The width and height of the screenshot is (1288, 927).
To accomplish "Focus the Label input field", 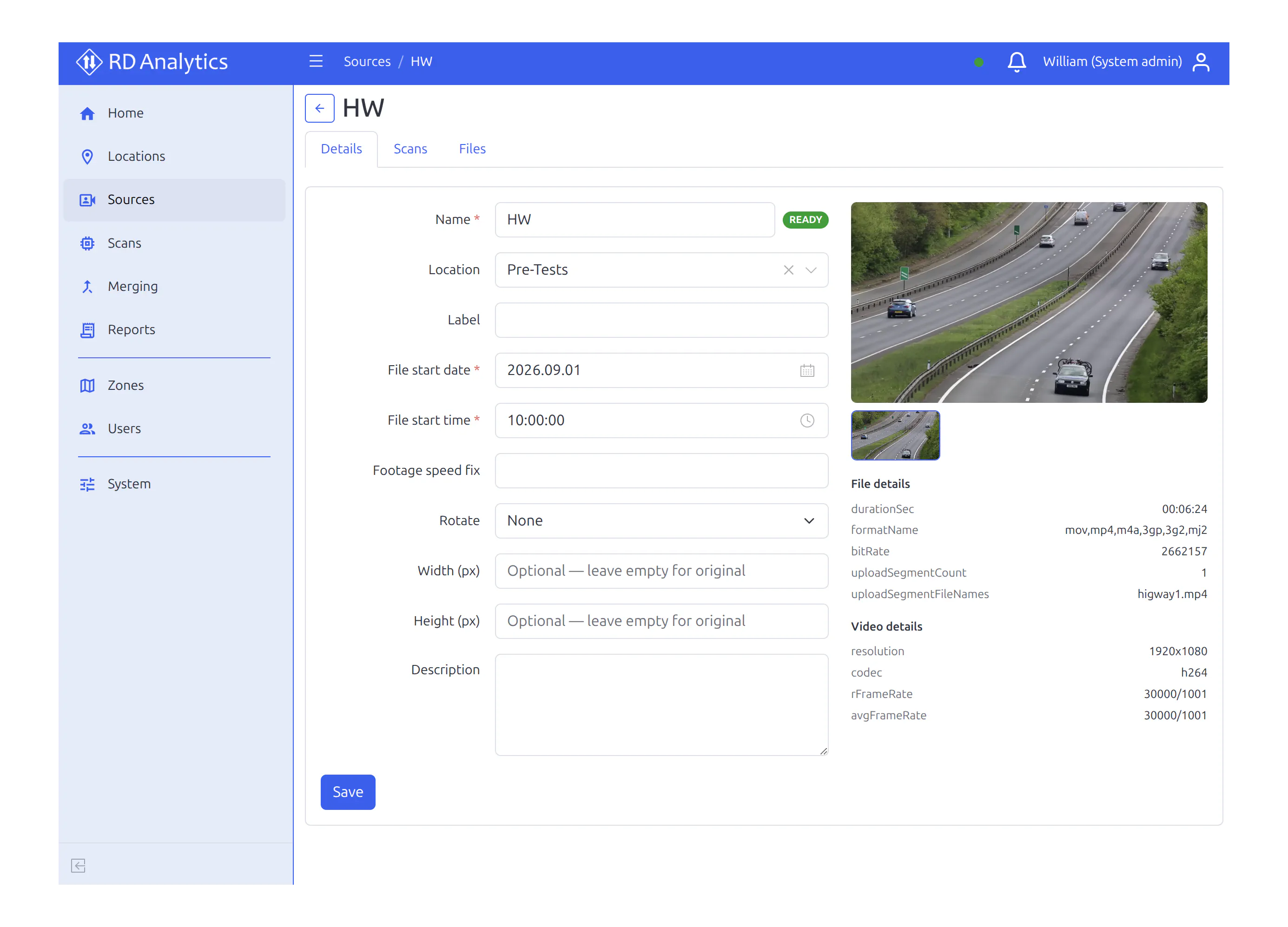I will pos(661,320).
